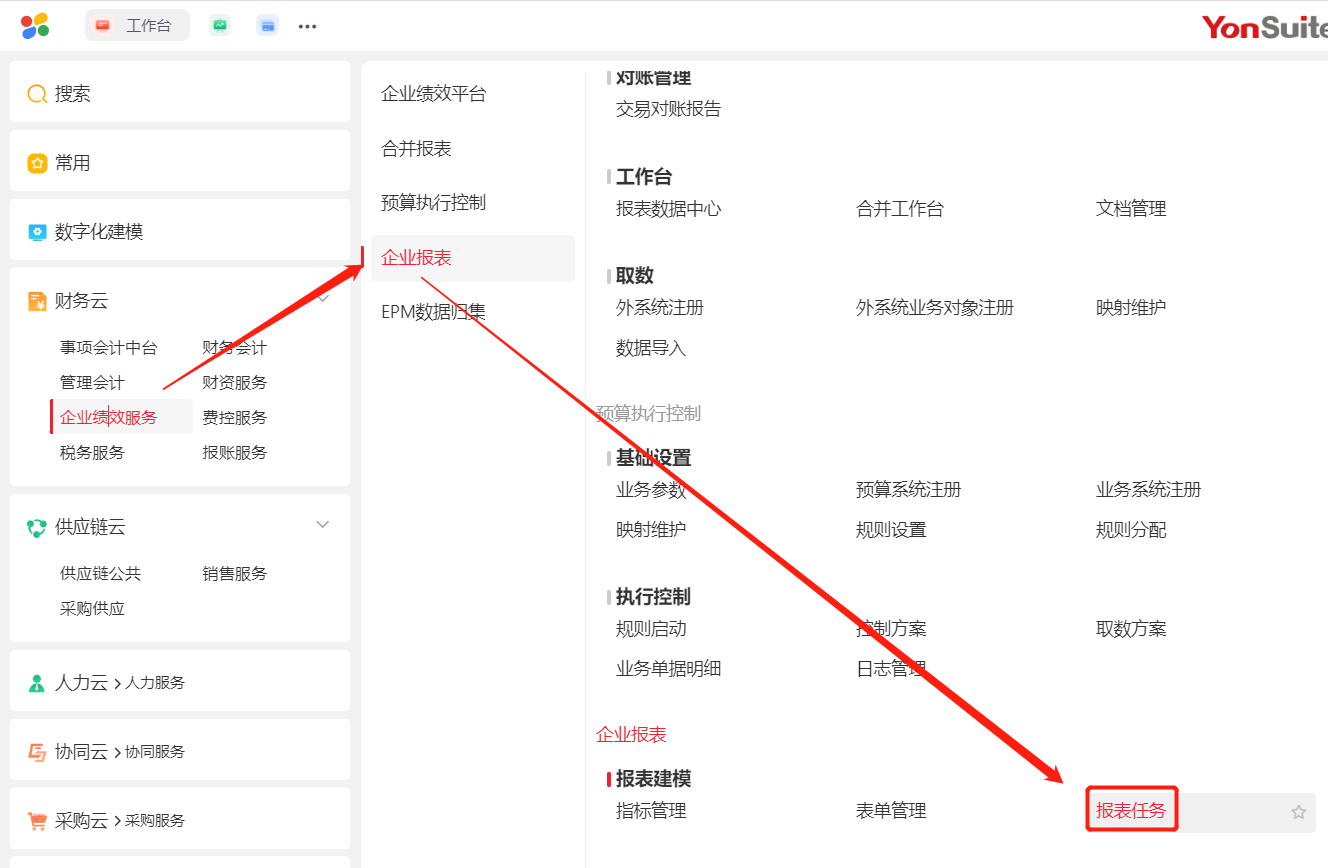Open 规则启动

[x=651, y=629]
